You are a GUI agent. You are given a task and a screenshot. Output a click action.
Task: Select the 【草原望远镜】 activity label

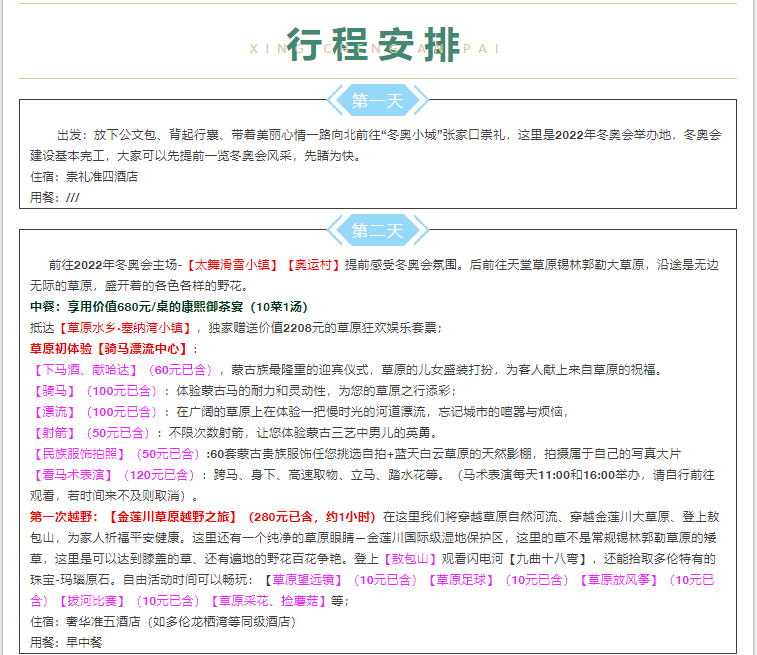click(301, 580)
